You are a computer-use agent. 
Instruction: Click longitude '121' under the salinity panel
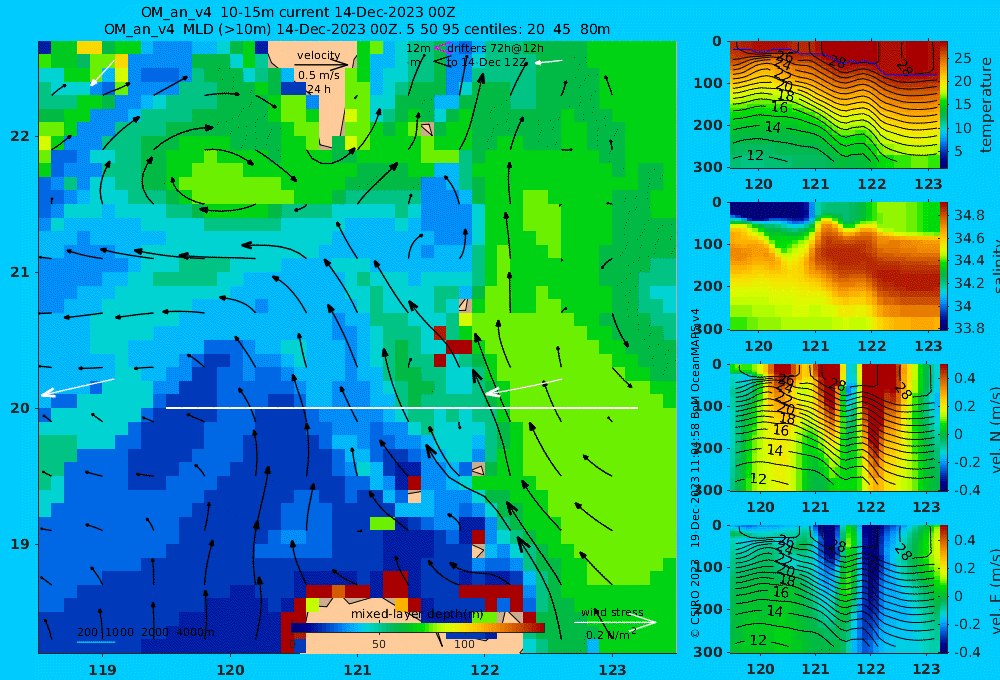815,346
